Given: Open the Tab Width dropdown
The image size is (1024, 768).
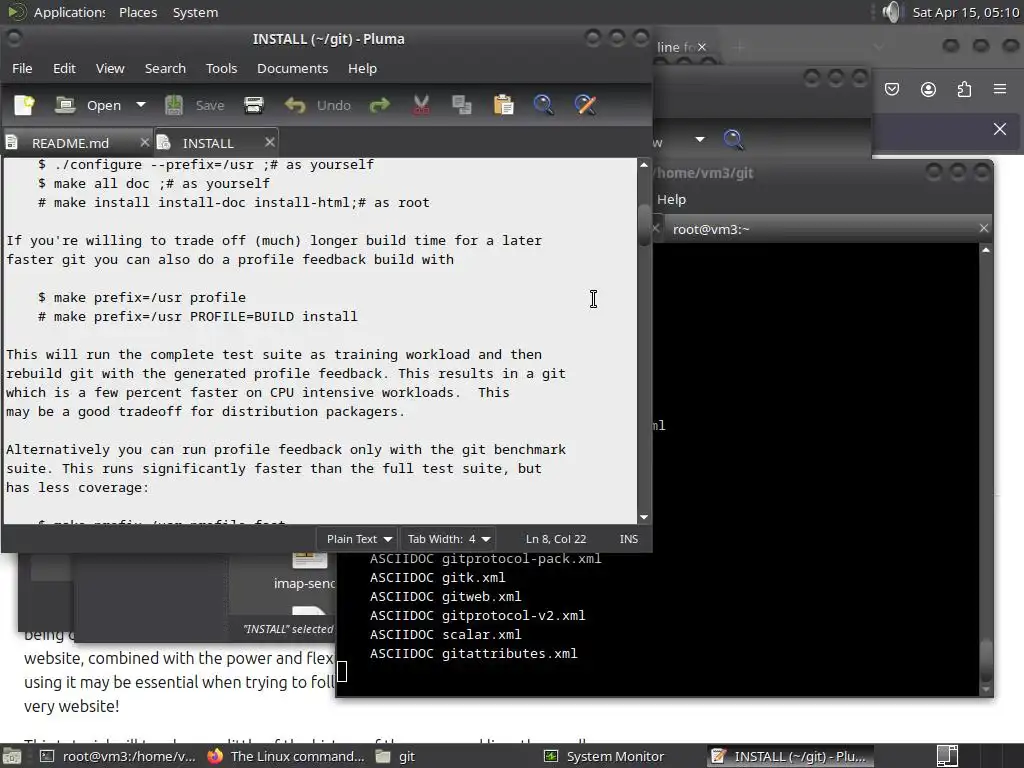Looking at the screenshot, I should [448, 539].
